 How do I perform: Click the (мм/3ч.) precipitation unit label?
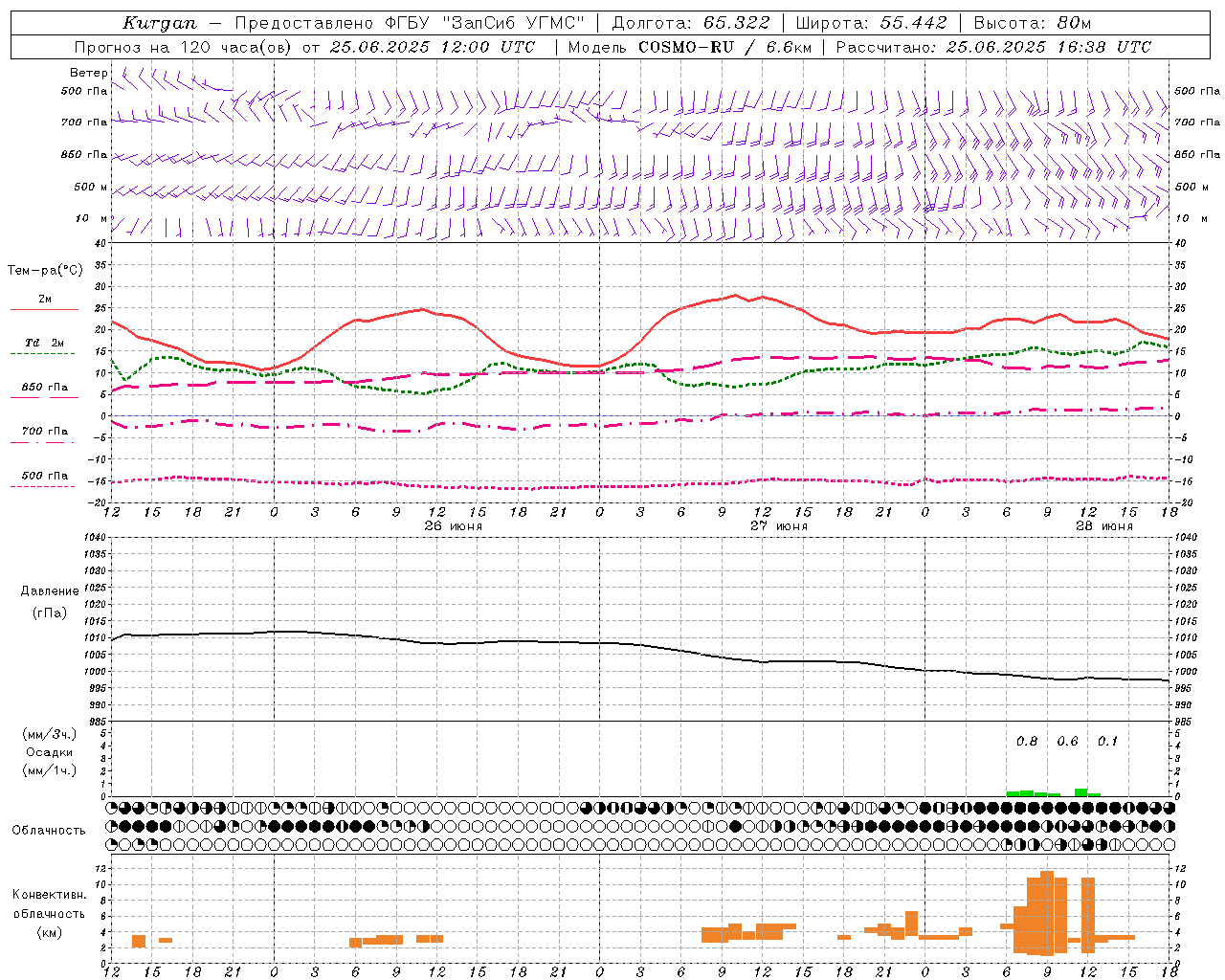click(x=50, y=734)
